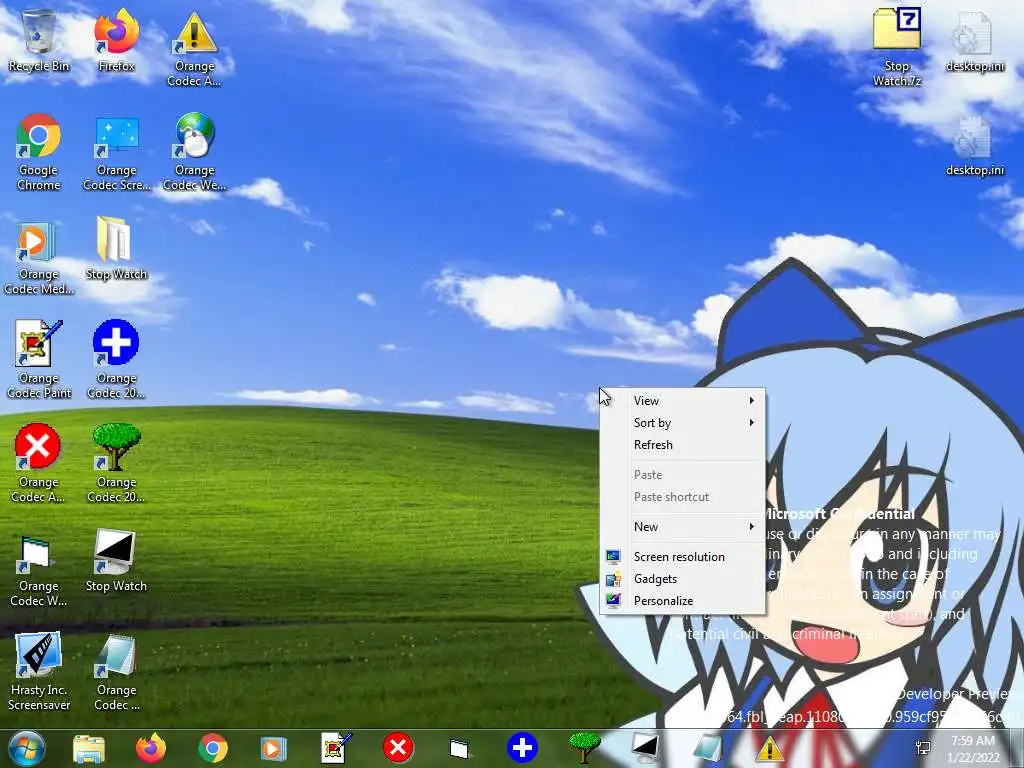Screen dimensions: 1024x768
Task: Choose Personalize from the context menu
Action: coord(682,601)
